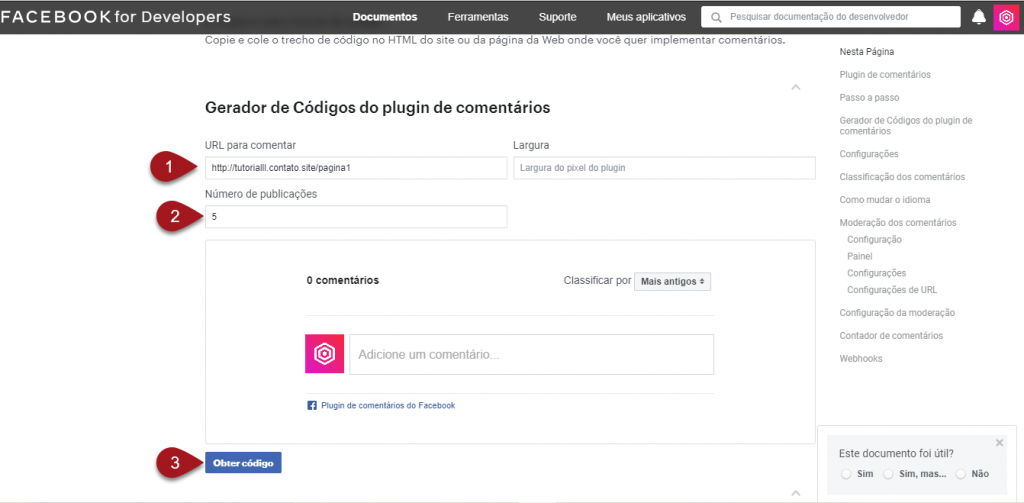Collapse the section with the top chevron
Image resolution: width=1024 pixels, height=503 pixels.
tap(796, 88)
